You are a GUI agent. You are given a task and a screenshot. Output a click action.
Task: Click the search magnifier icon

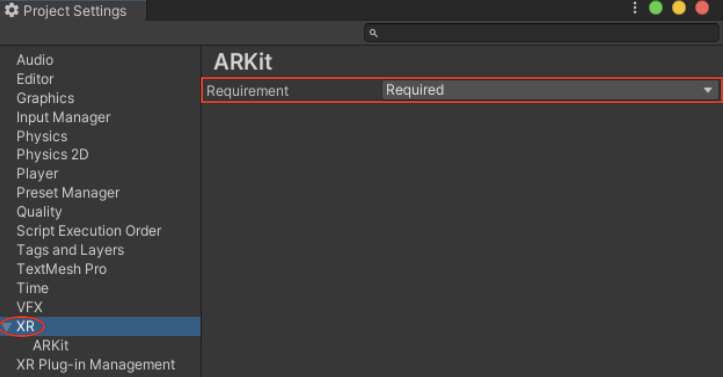point(374,33)
